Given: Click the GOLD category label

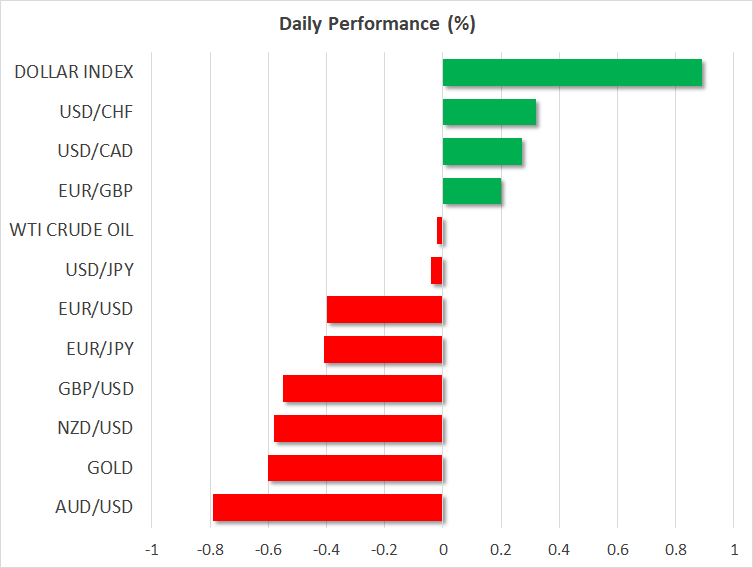Looking at the screenshot, I should pos(111,468).
